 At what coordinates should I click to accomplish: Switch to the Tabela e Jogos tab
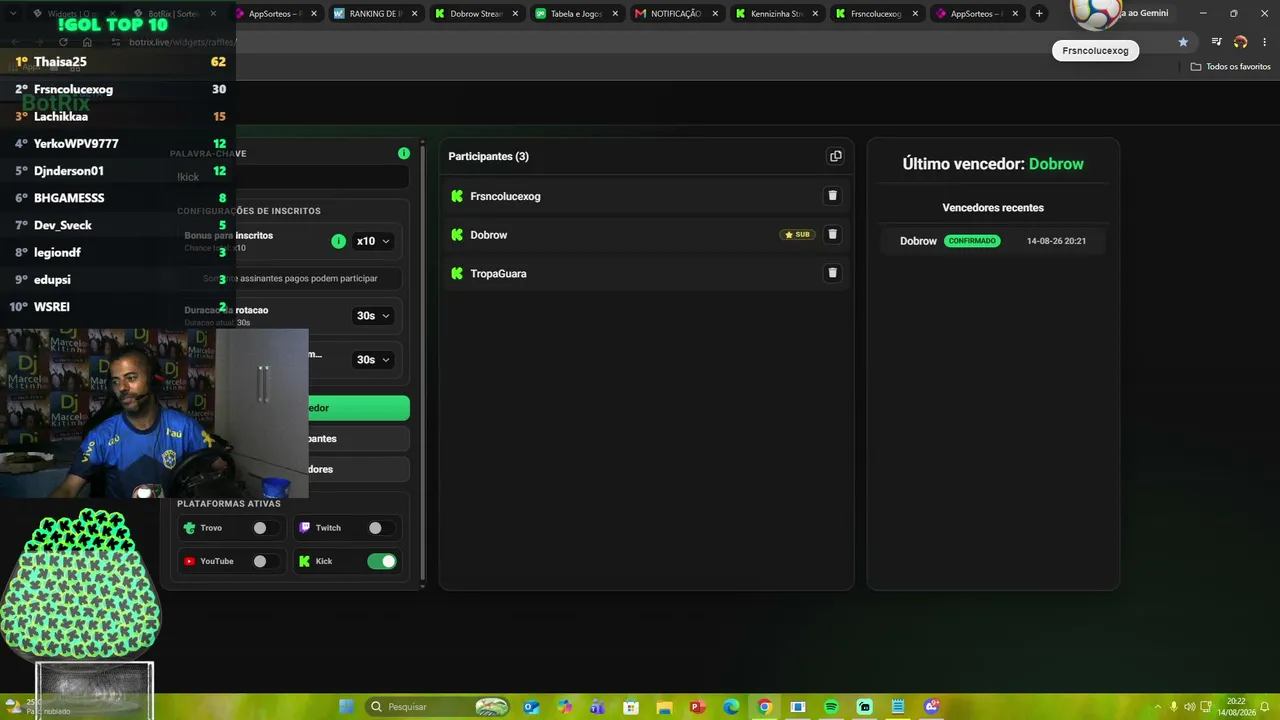point(576,14)
